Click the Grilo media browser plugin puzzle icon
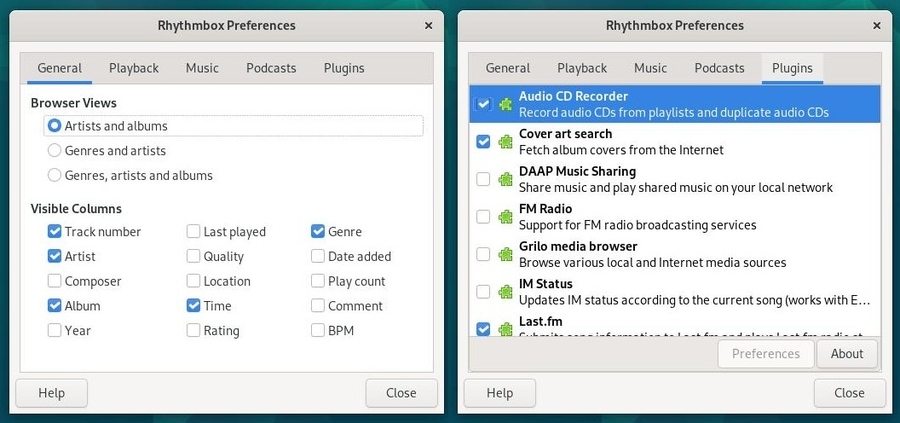Screen dimensions: 900x423 [x=505, y=254]
